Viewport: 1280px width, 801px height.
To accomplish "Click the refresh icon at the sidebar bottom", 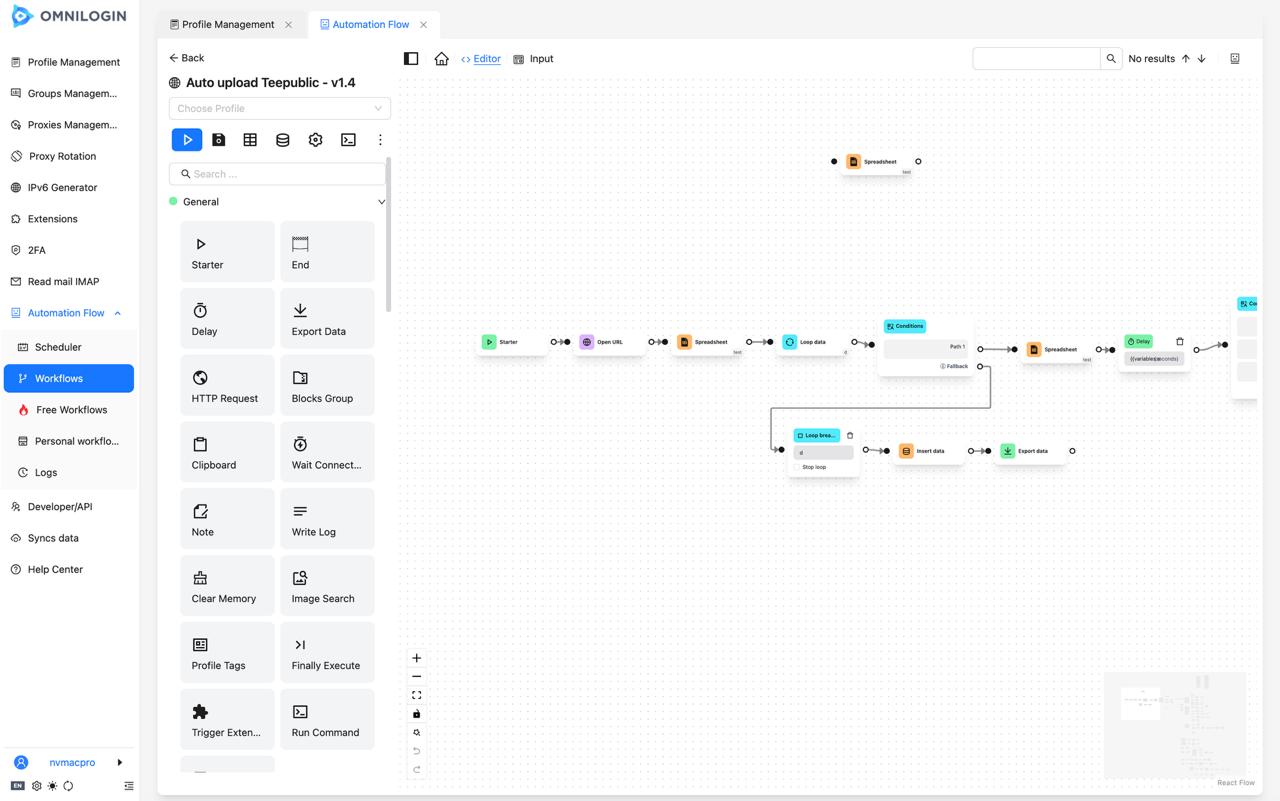I will point(68,786).
